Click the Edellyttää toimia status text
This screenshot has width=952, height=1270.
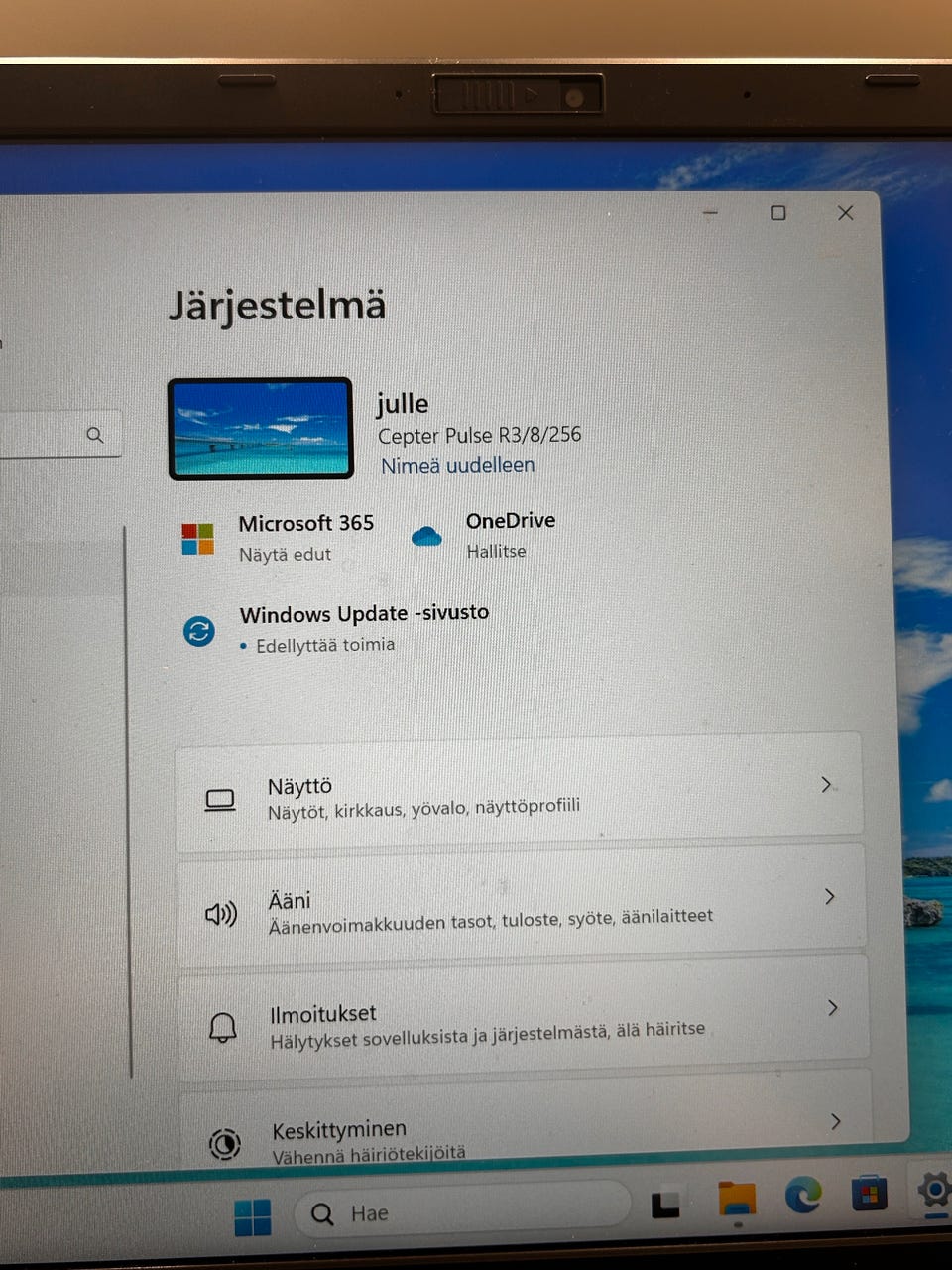point(325,645)
